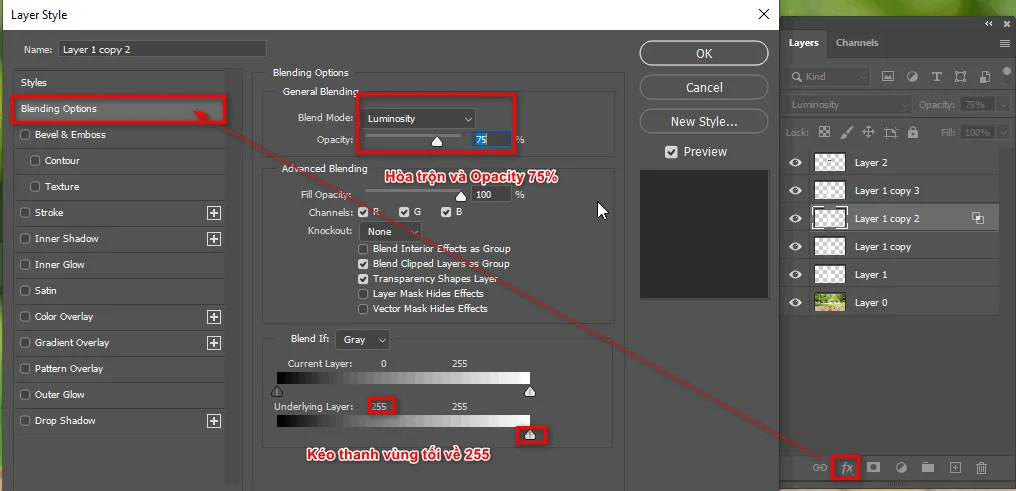Create a new layer with plus icon
1016x491 pixels.
coord(955,467)
